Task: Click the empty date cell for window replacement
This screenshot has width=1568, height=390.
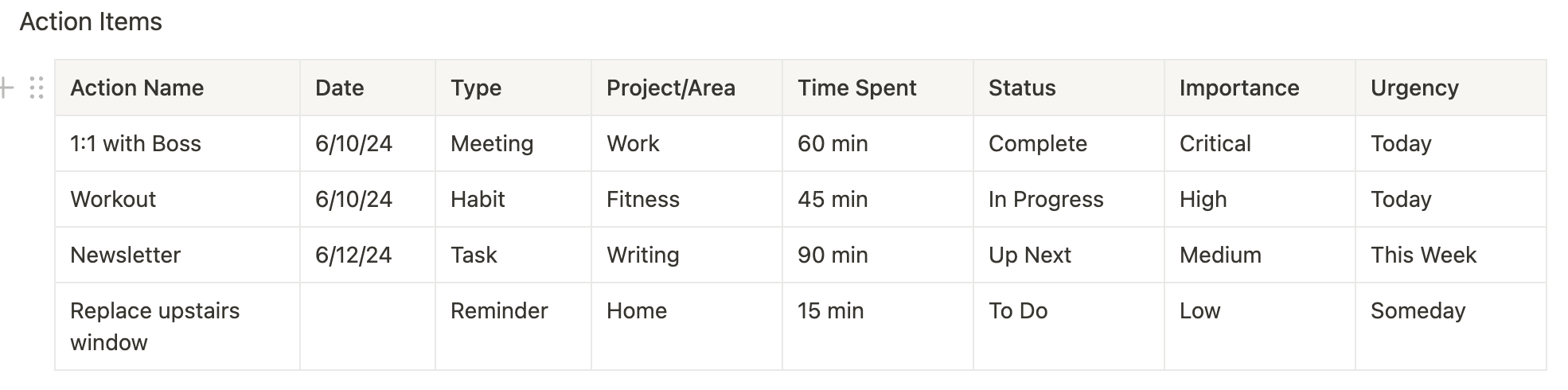Action: point(368,326)
